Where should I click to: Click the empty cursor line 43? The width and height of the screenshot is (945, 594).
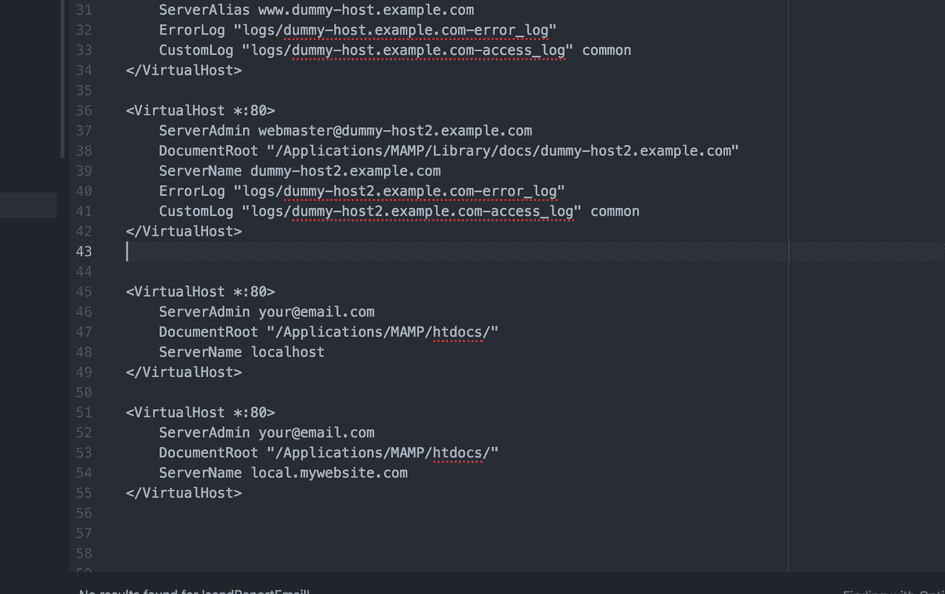(300, 251)
